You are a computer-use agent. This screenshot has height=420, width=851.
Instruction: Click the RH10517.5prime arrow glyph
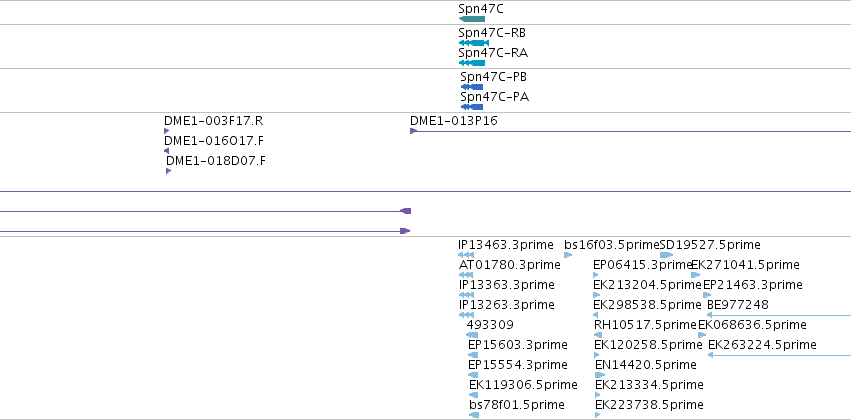pyautogui.click(x=598, y=335)
